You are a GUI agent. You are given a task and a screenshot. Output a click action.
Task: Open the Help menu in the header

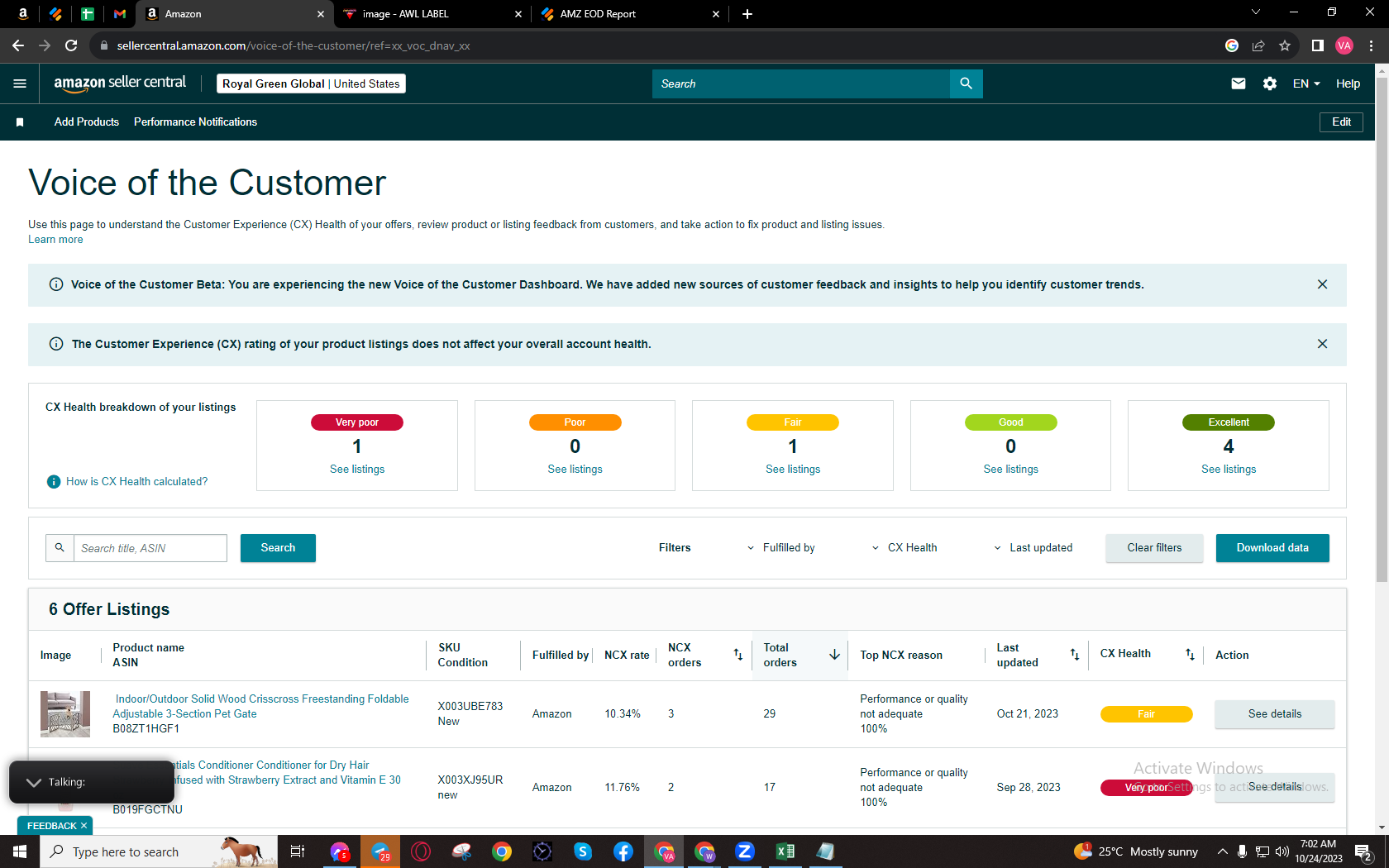[x=1348, y=83]
